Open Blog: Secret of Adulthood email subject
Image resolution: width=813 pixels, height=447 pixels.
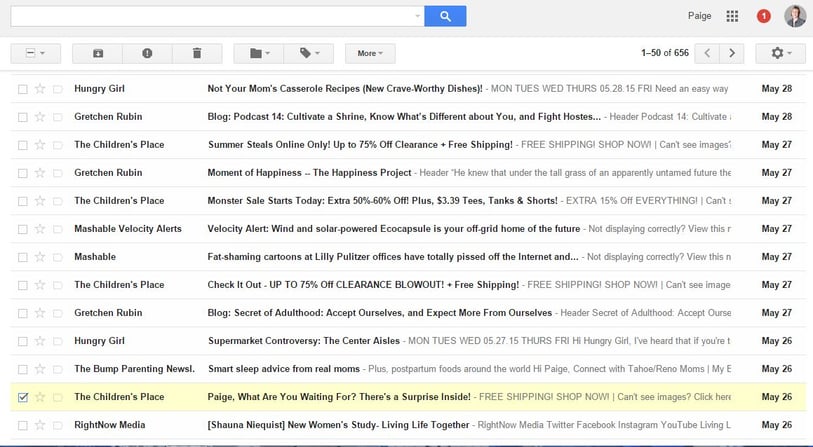(380, 313)
